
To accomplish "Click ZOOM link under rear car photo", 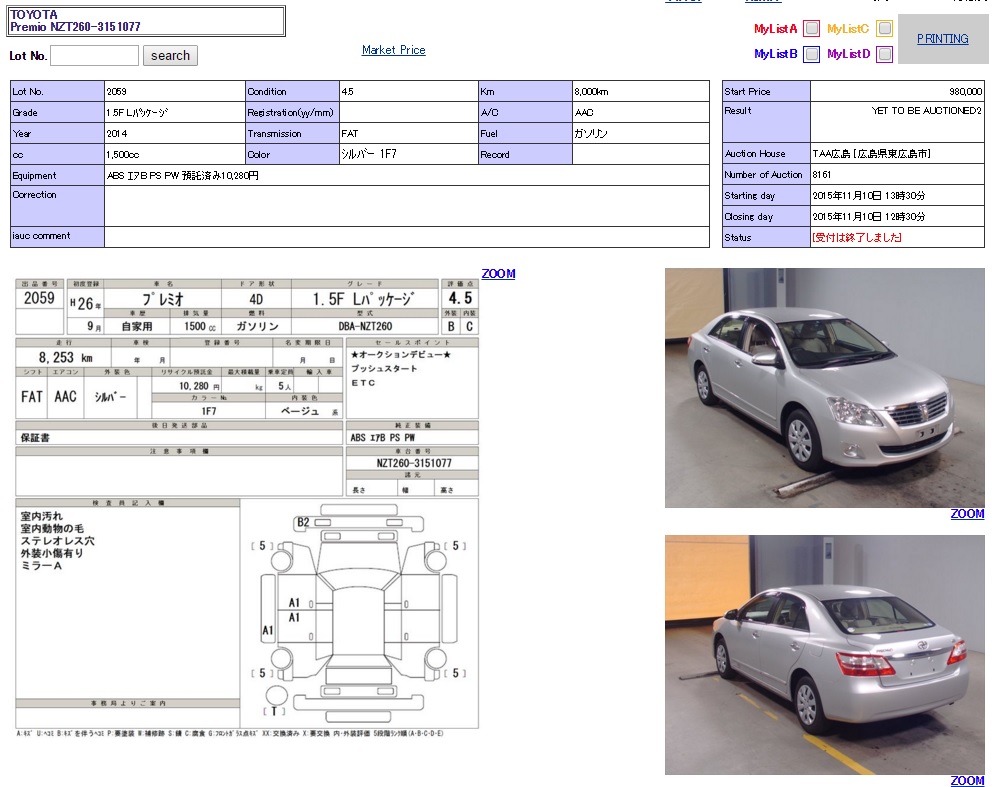I will click(967, 781).
